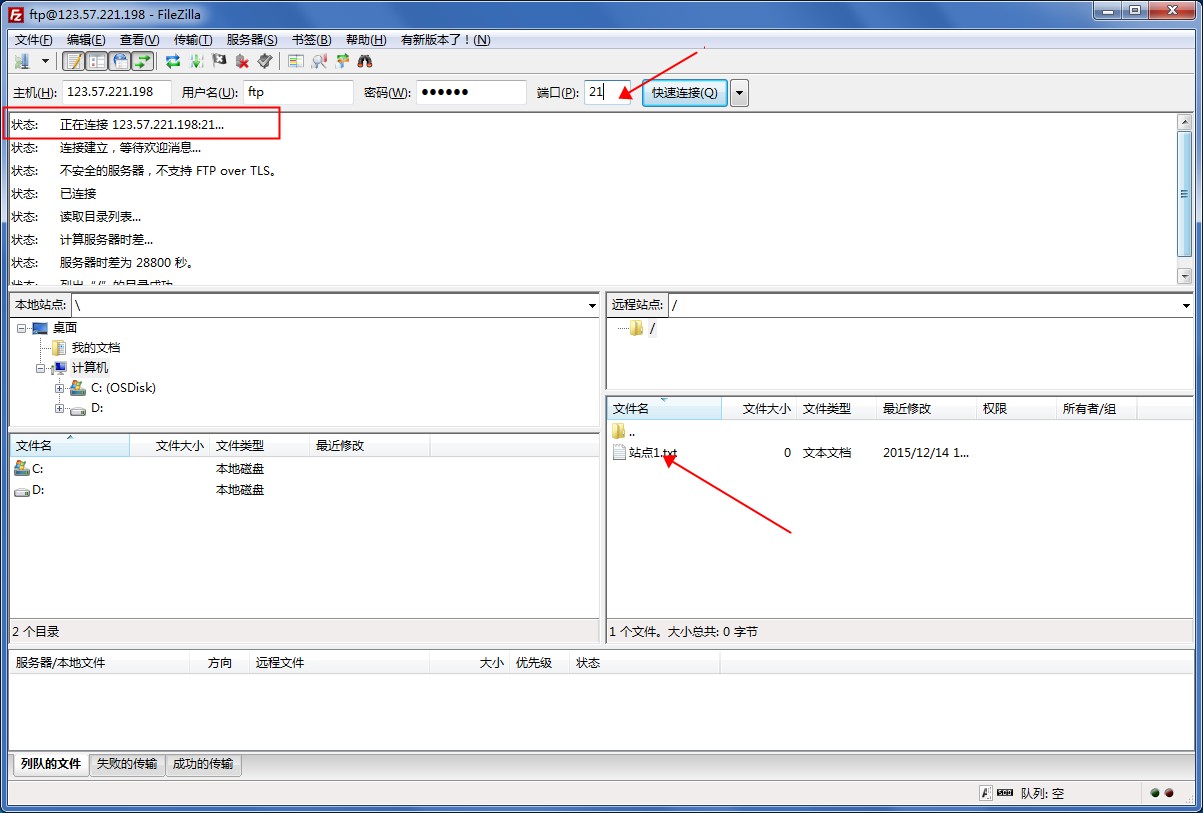Open the Site Manager icon
The height and width of the screenshot is (813, 1203).
(22, 61)
